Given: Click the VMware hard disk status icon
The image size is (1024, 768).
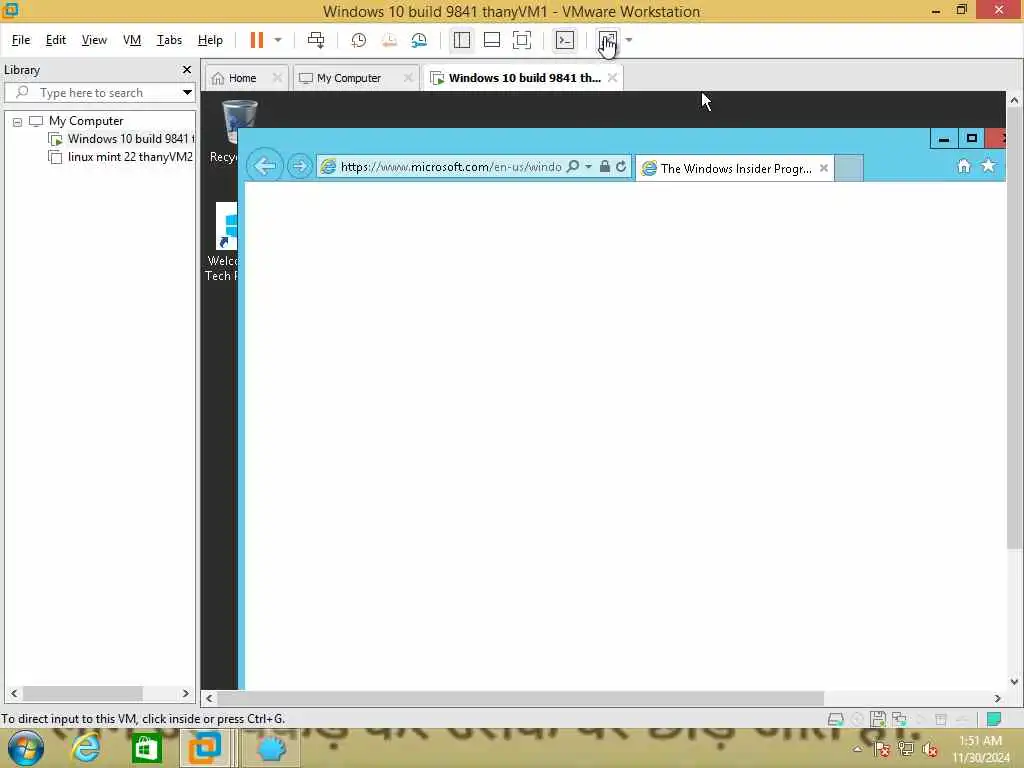Looking at the screenshot, I should 835,720.
